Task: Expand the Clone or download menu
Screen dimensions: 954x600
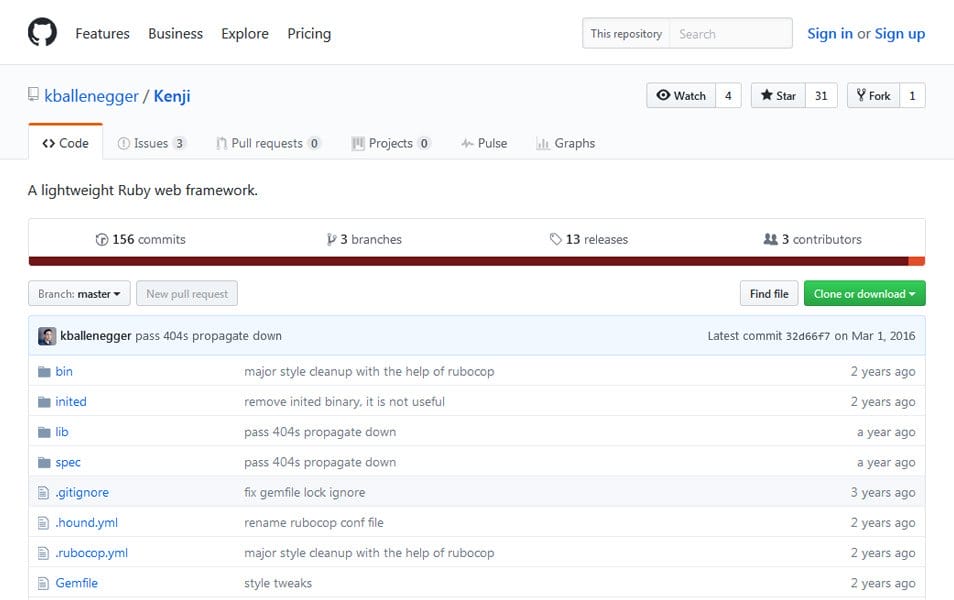Action: click(865, 294)
